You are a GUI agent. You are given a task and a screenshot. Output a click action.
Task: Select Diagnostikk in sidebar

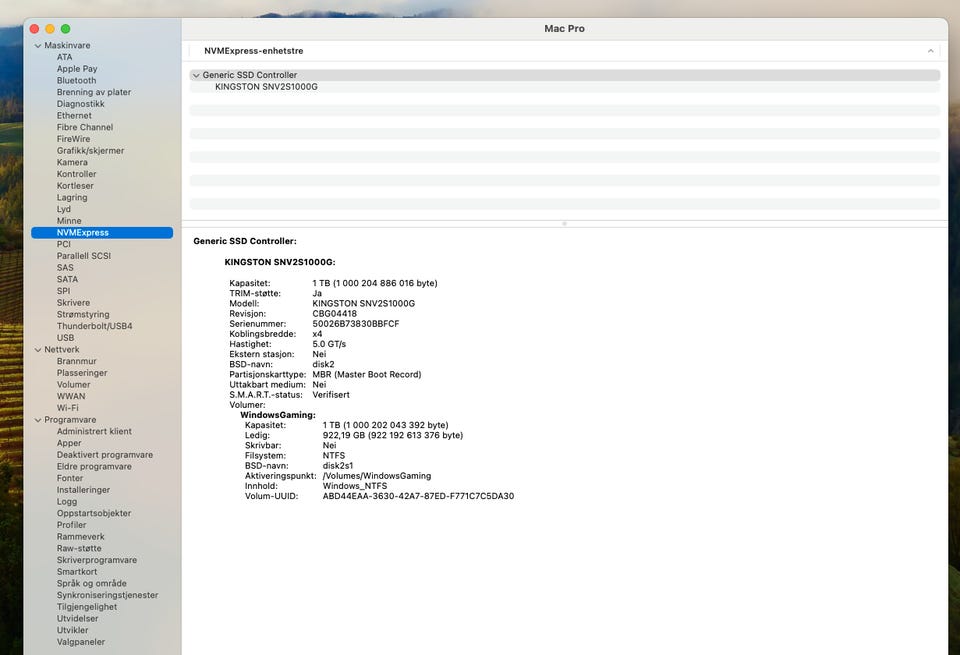click(81, 103)
